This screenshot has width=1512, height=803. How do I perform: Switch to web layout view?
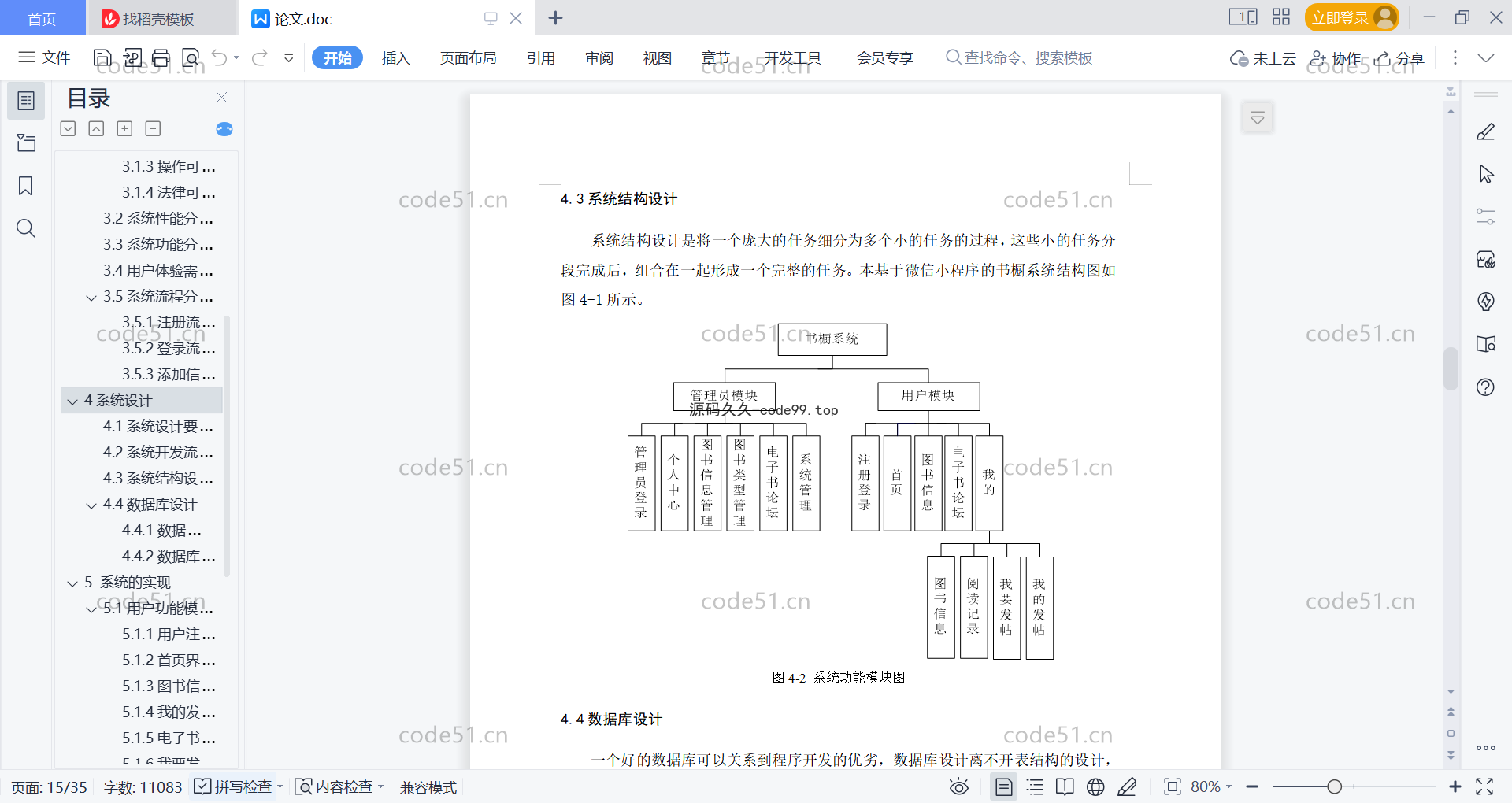click(x=1095, y=786)
